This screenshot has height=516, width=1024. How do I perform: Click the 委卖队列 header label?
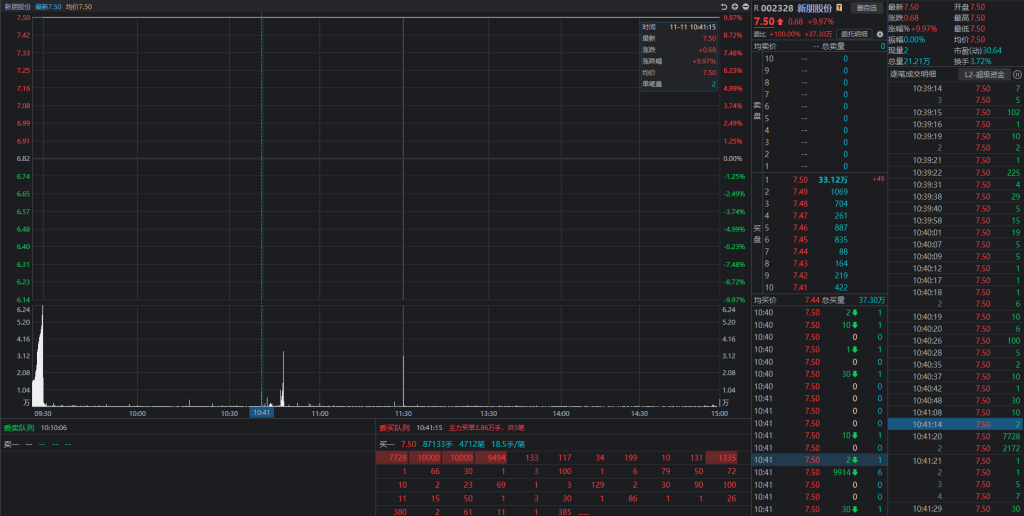coord(18,427)
